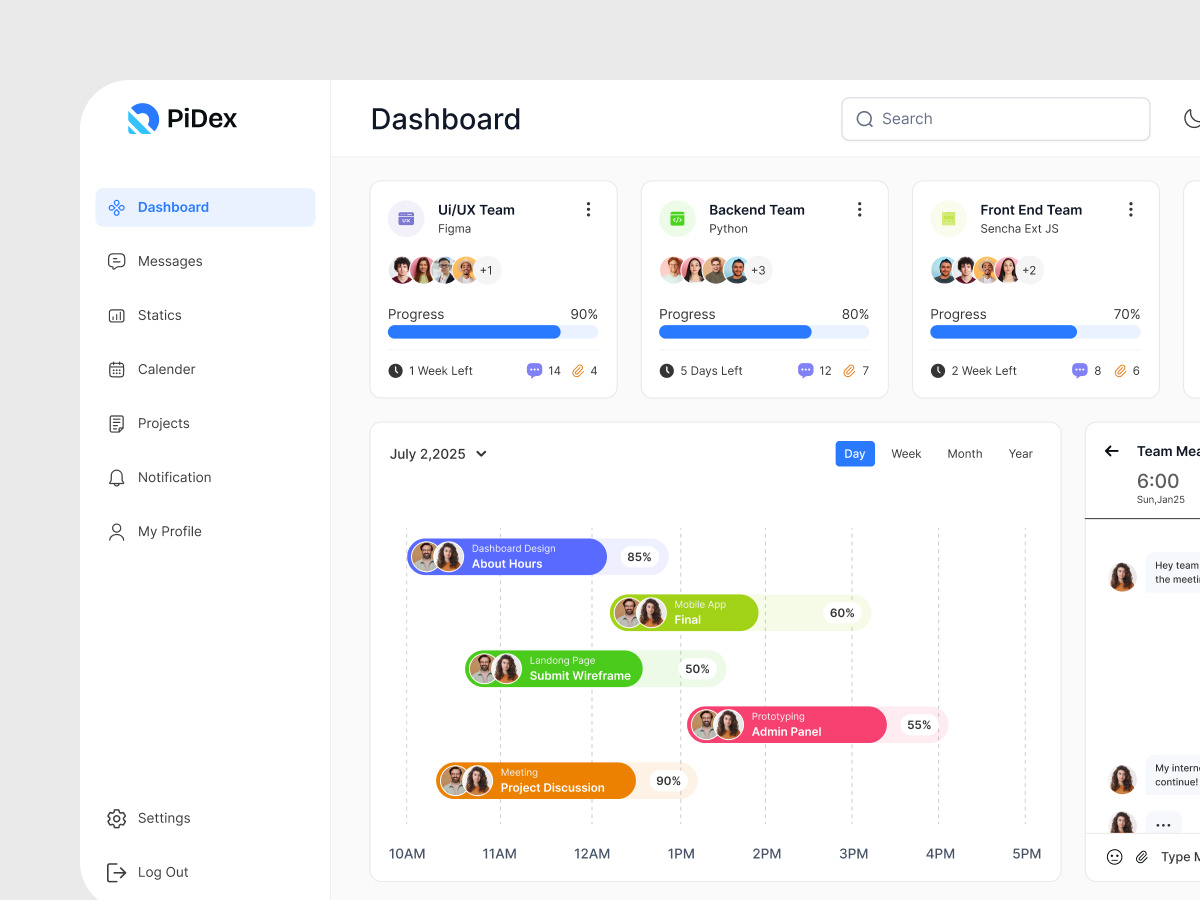The width and height of the screenshot is (1200, 900).
Task: Open the emoji picker in the chat box
Action: 1114,856
